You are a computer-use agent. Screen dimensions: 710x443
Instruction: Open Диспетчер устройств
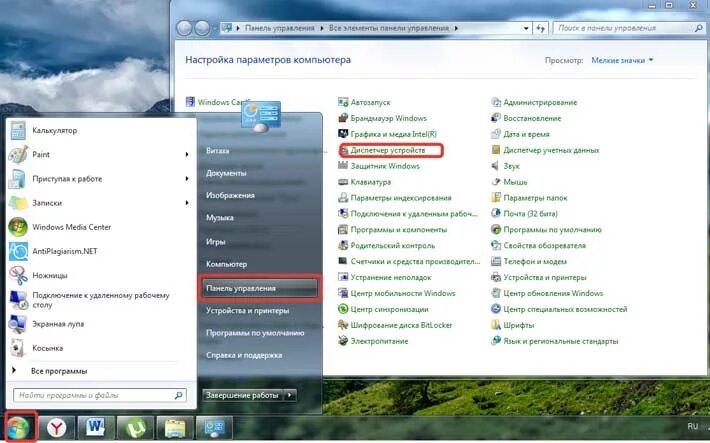[388, 150]
